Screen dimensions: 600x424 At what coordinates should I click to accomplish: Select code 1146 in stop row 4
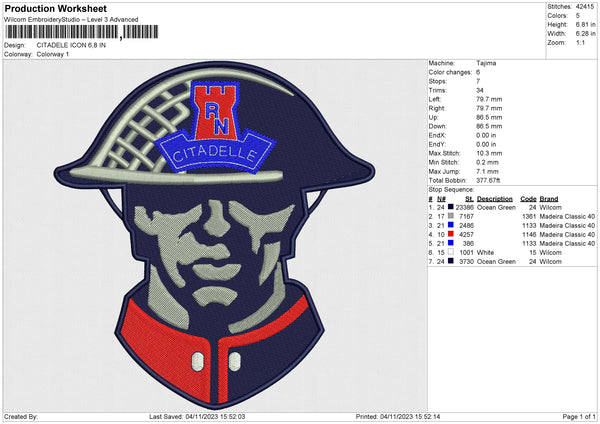[x=529, y=235]
